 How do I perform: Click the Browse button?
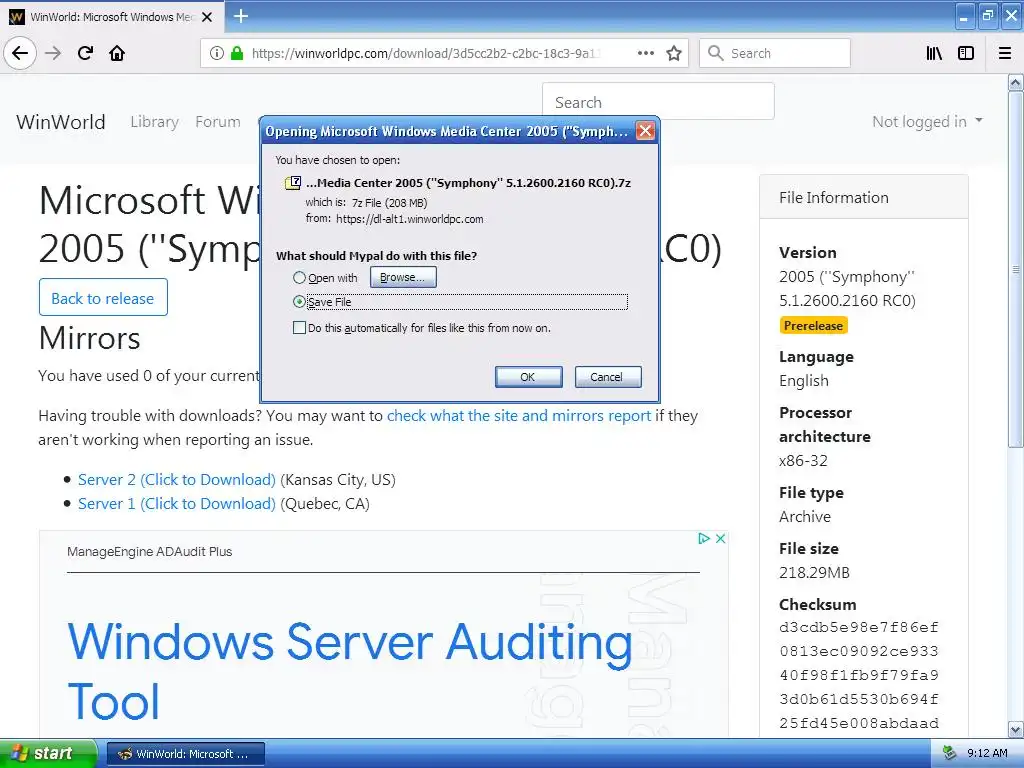[x=403, y=277]
